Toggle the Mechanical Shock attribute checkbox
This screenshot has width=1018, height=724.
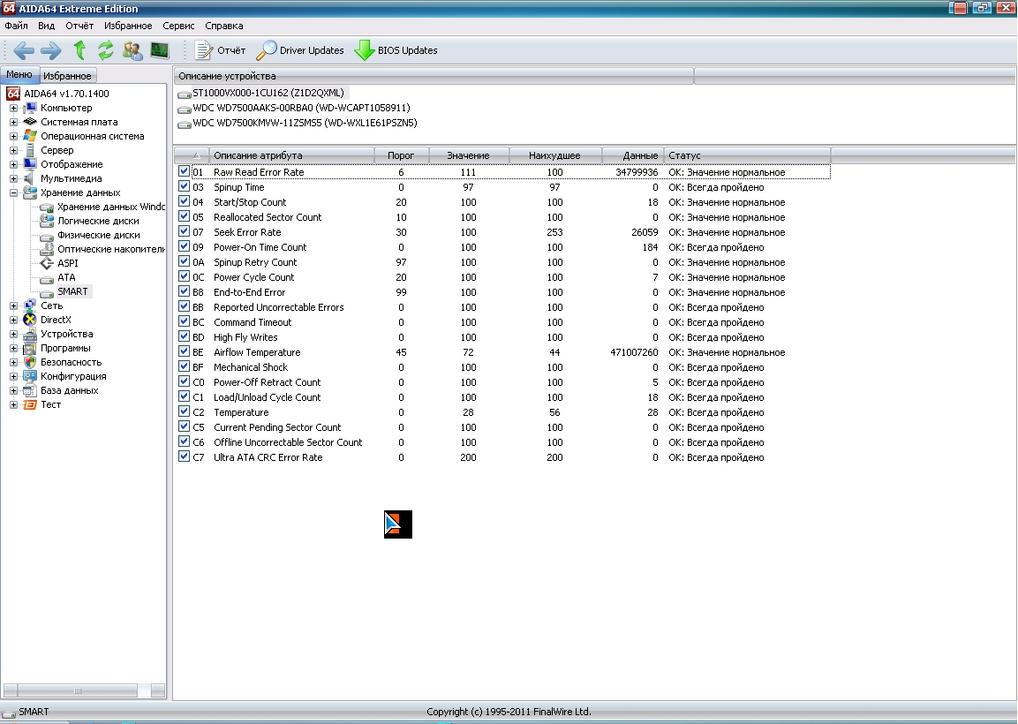click(x=184, y=366)
